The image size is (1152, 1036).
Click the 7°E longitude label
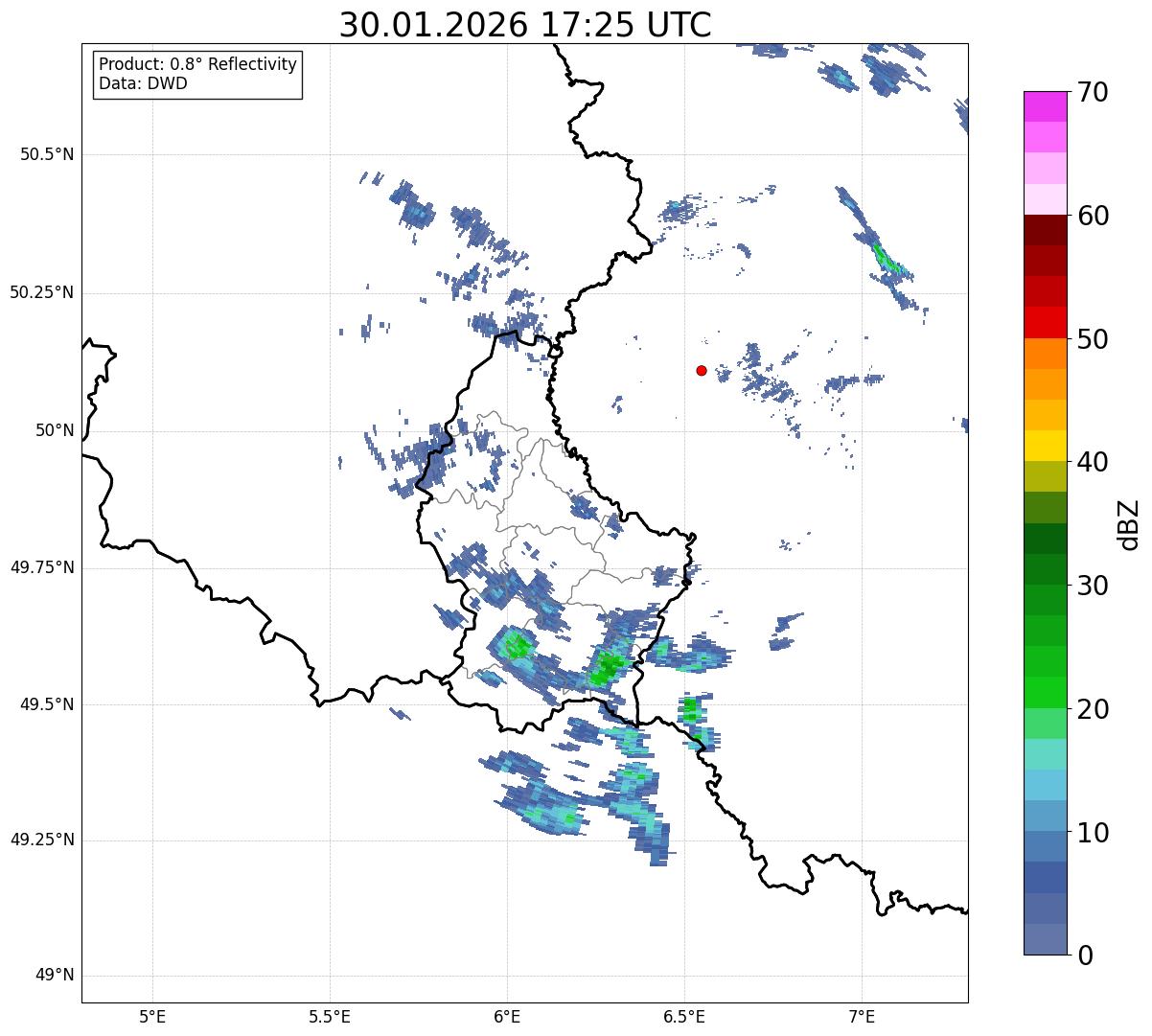[862, 1016]
